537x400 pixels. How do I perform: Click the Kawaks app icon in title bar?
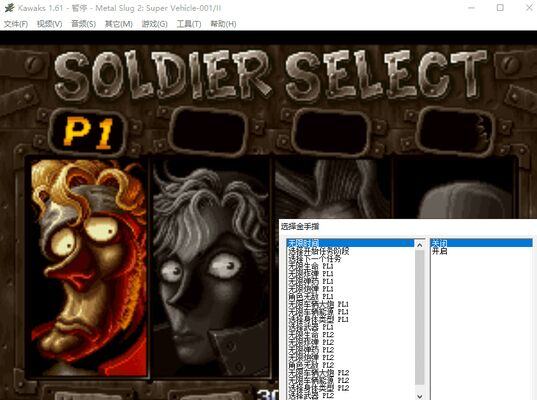[x=9, y=8]
